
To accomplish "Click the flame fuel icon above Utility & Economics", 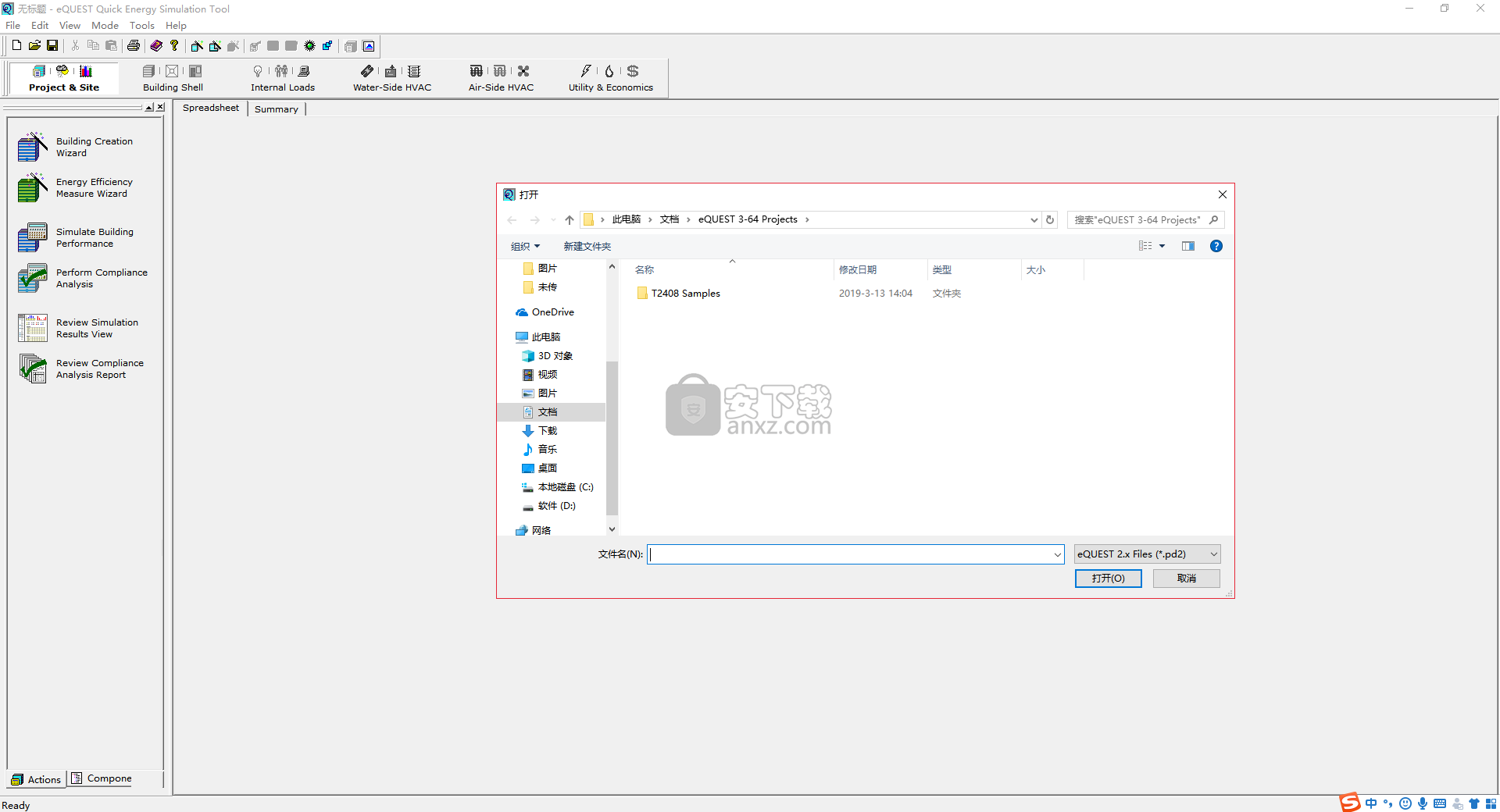I will click(x=609, y=71).
